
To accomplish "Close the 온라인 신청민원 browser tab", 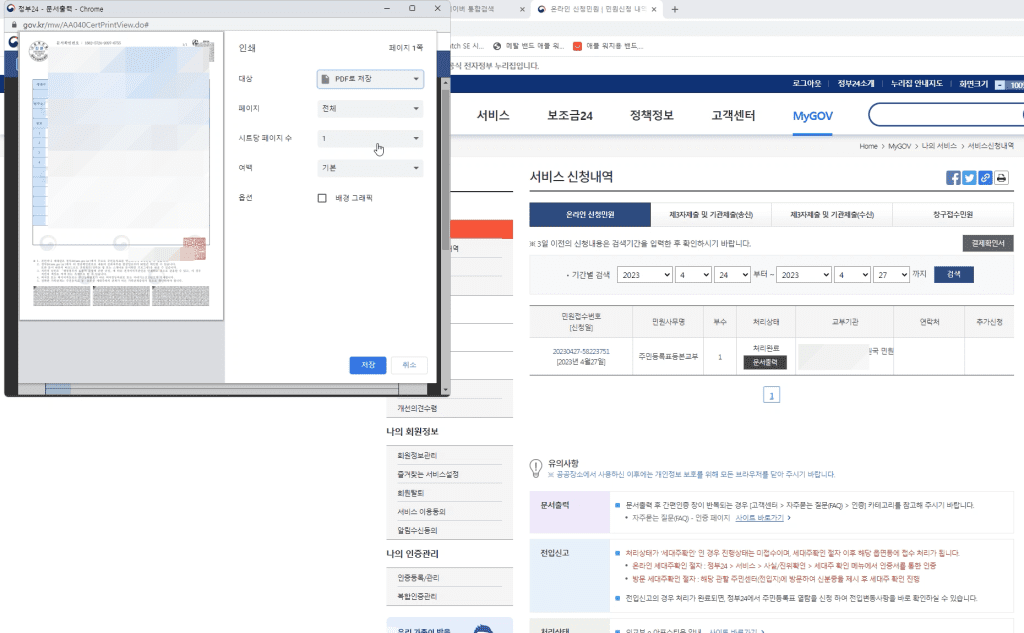I will click(654, 9).
